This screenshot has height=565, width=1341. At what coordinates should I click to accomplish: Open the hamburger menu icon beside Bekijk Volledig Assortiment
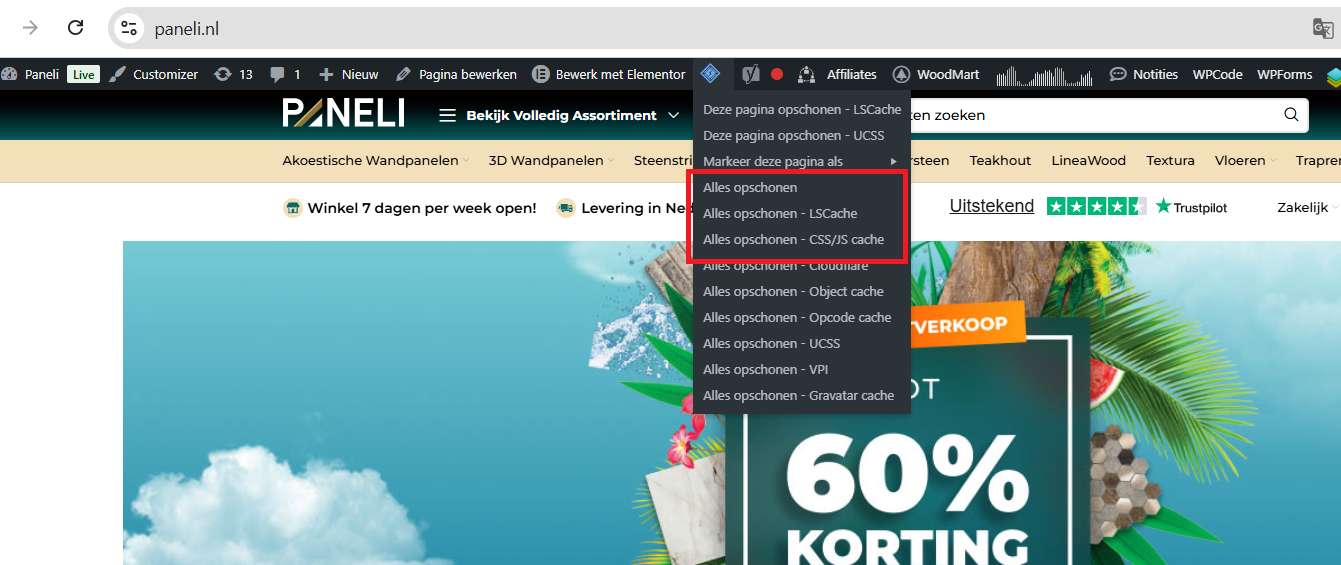pos(447,115)
